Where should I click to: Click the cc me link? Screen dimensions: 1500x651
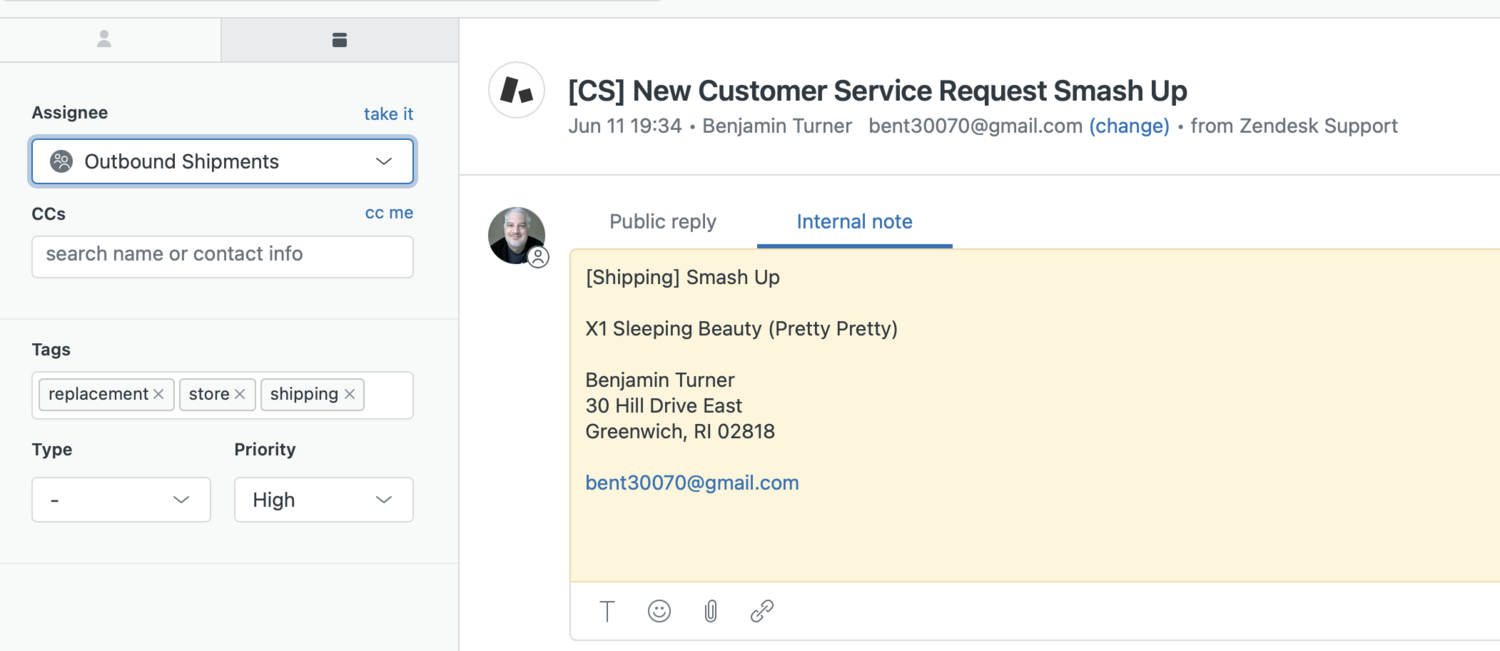(x=389, y=213)
